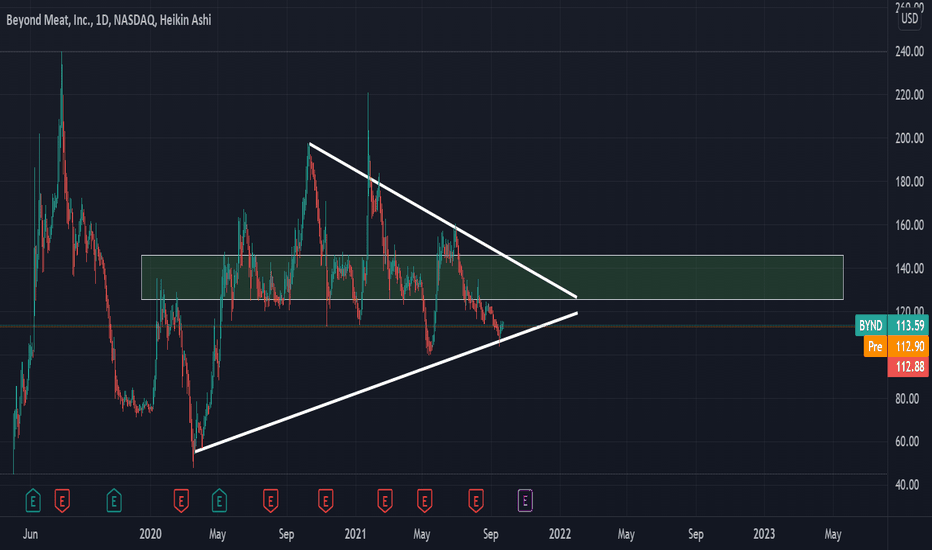Viewport: 932px width, 550px height.
Task: Click the Jun time axis label
Action: 30,534
